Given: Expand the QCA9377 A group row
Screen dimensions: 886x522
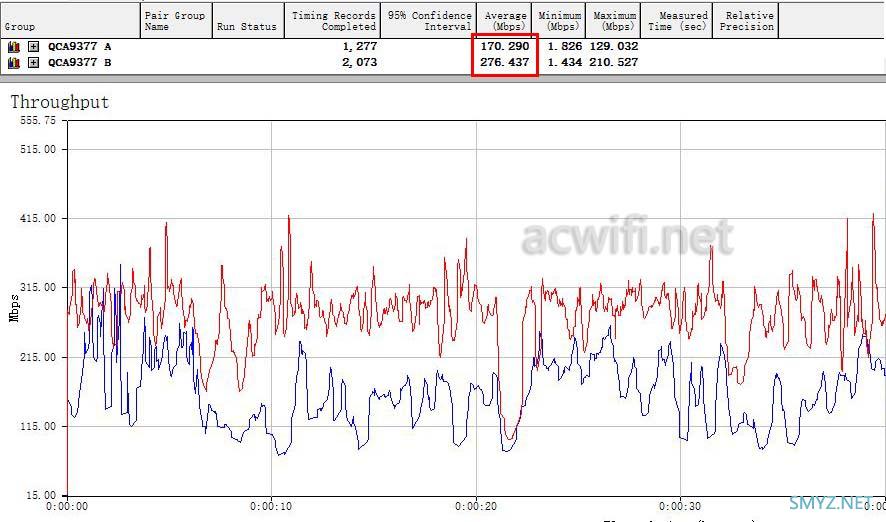Looking at the screenshot, I should click(33, 47).
